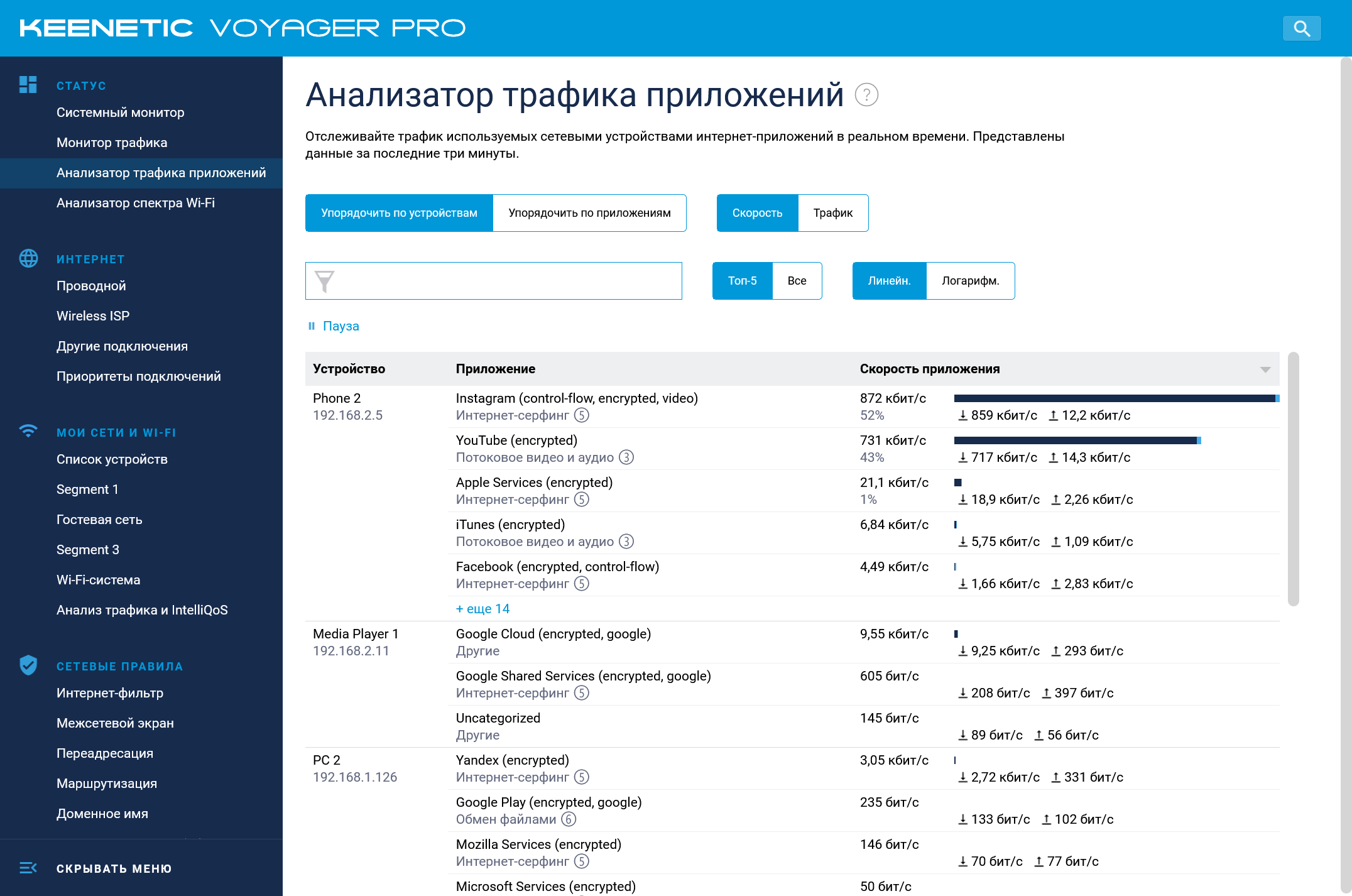
Task: Click Межсетевой экран sidebar link
Action: 115,723
